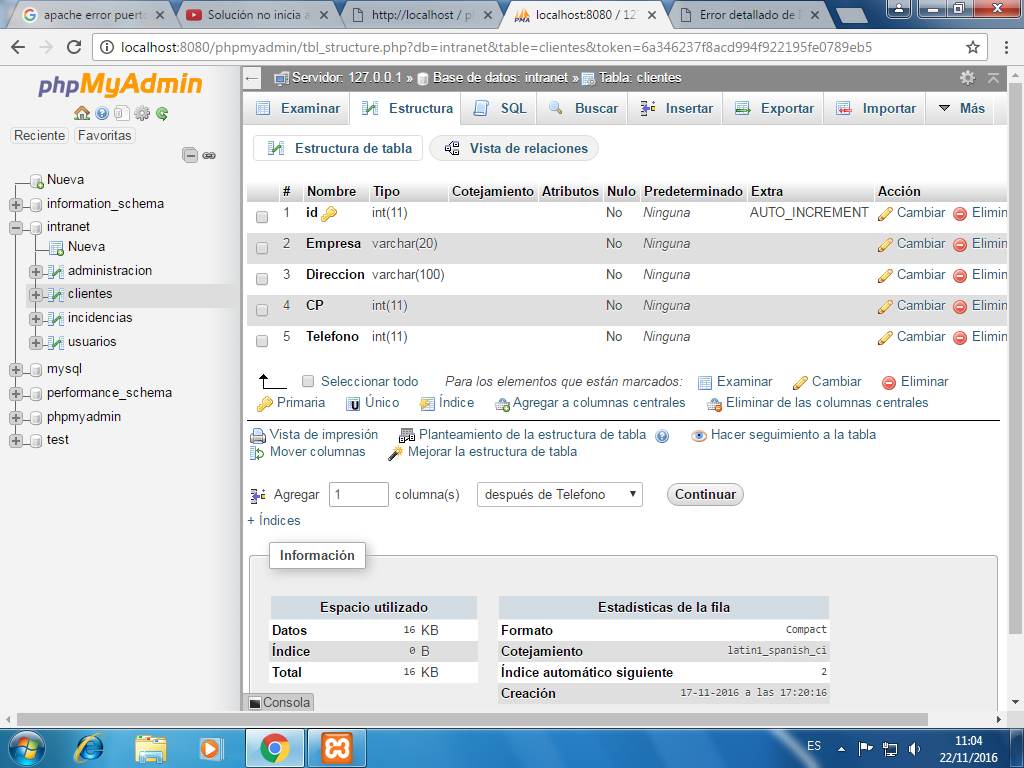
Task: Open the XAMPP icon in the taskbar
Action: [x=336, y=748]
